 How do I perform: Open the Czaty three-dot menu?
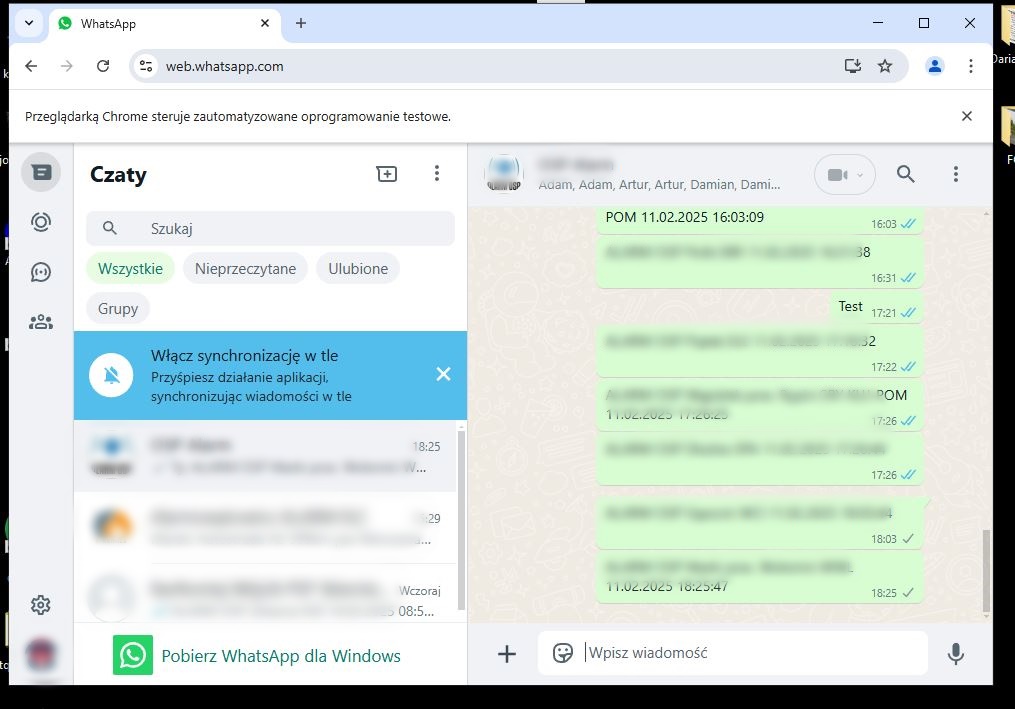(437, 173)
